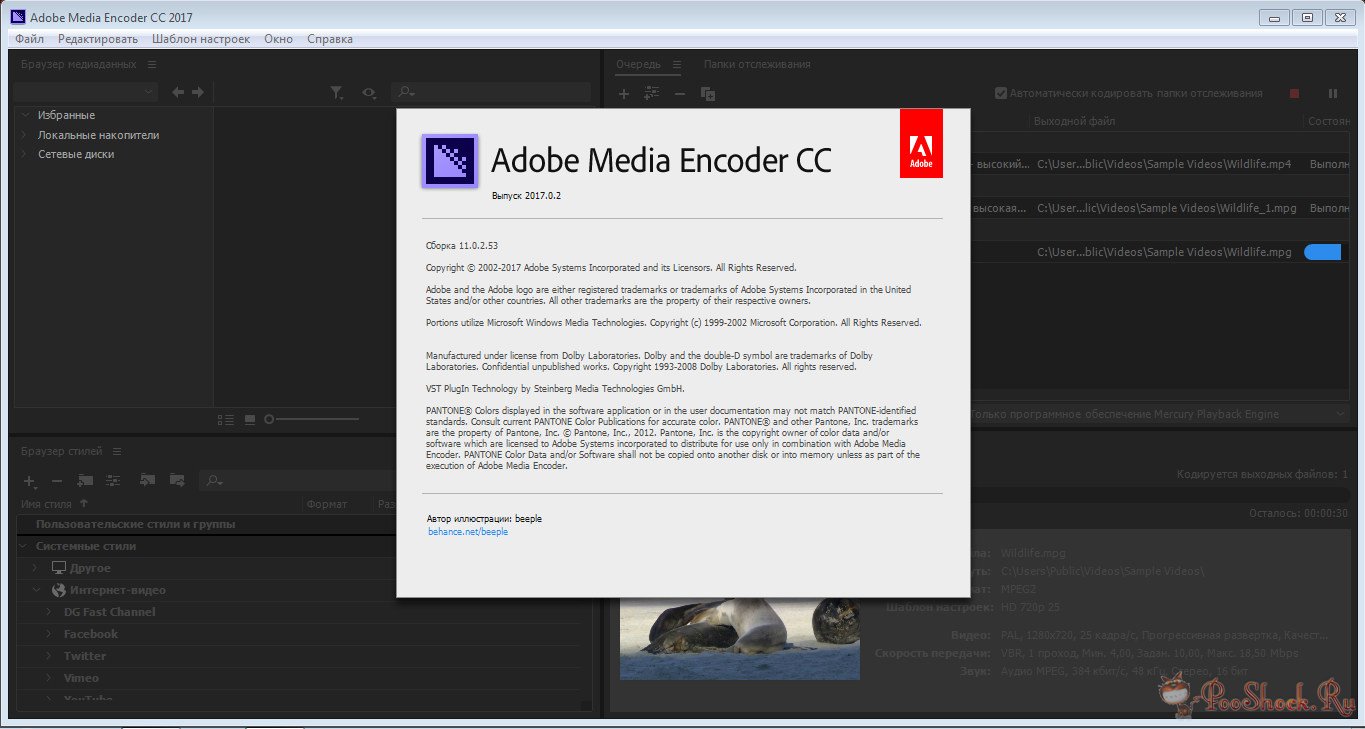Collapse the Системные стили group

click(24, 546)
